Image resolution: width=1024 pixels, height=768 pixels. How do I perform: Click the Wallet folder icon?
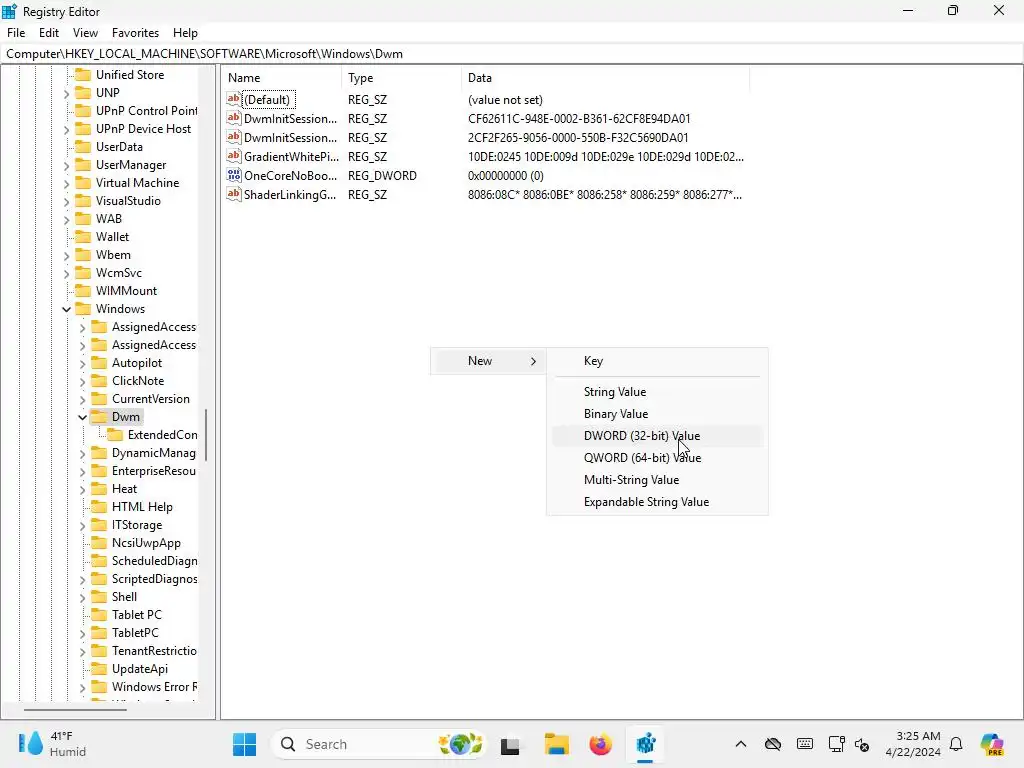[x=83, y=236]
